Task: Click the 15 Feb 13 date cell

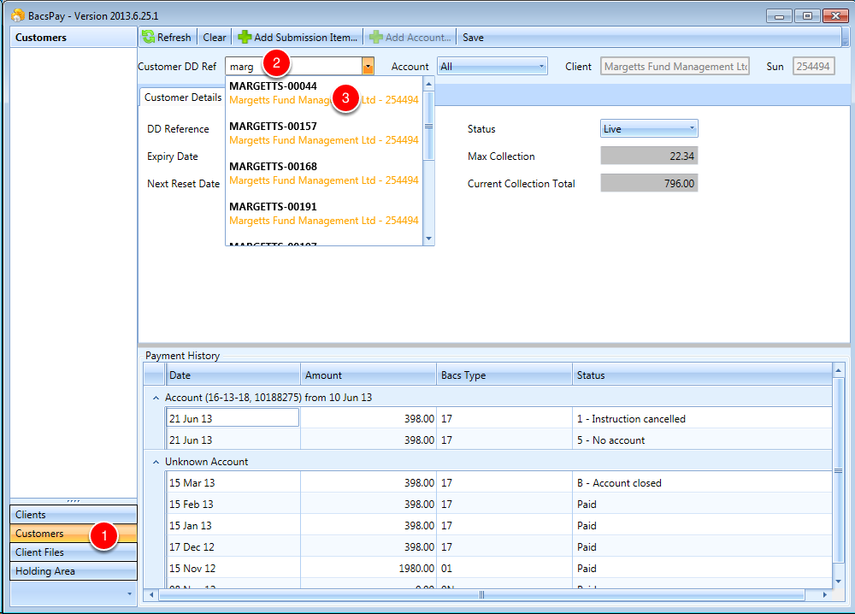Action: point(233,504)
